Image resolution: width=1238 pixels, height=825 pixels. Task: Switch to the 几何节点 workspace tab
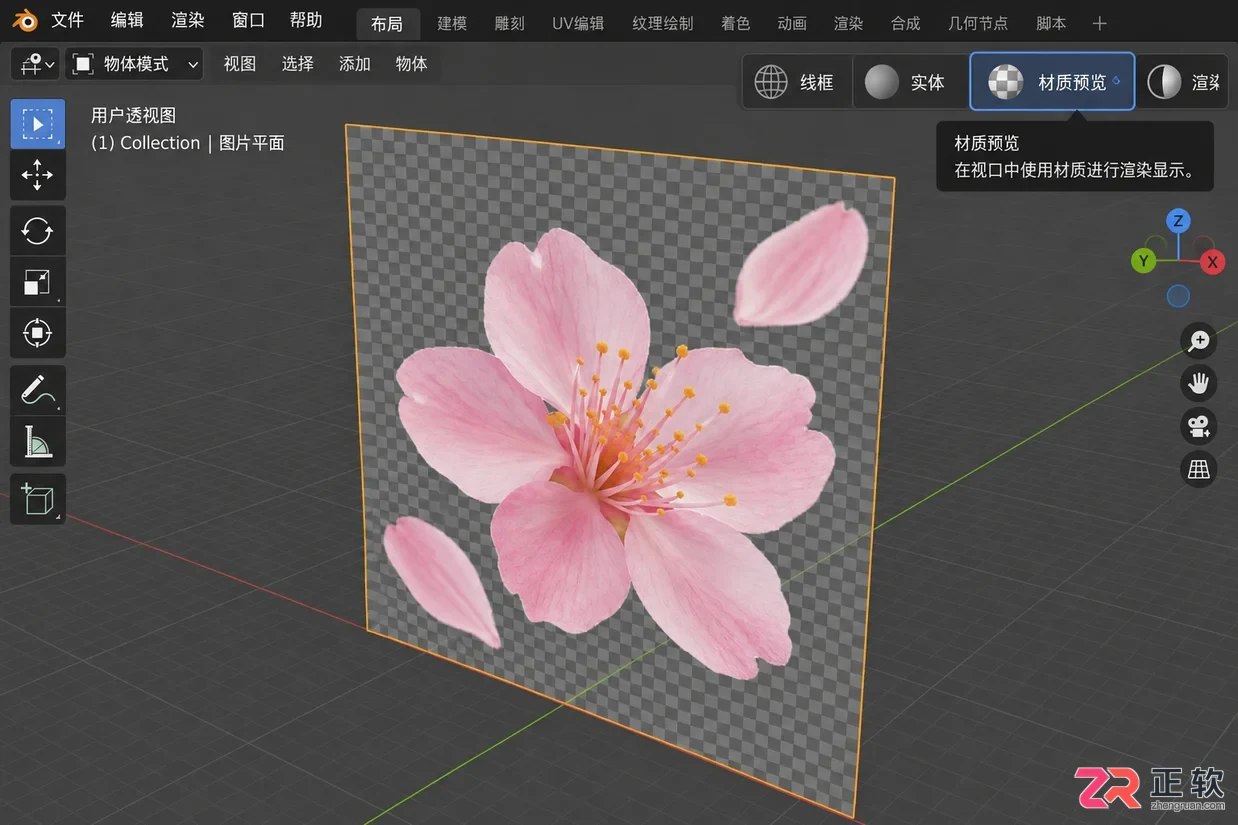(978, 23)
